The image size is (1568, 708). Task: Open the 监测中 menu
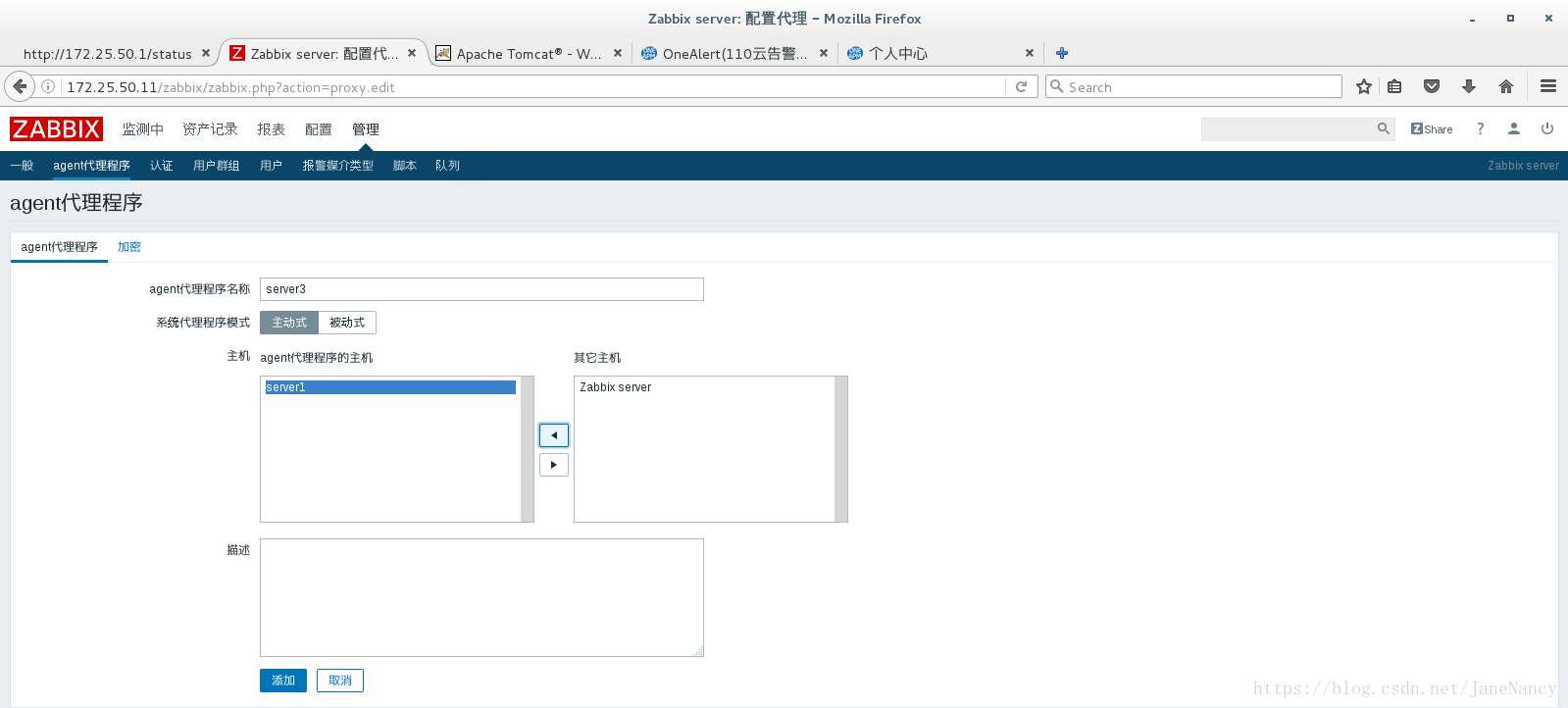point(142,129)
